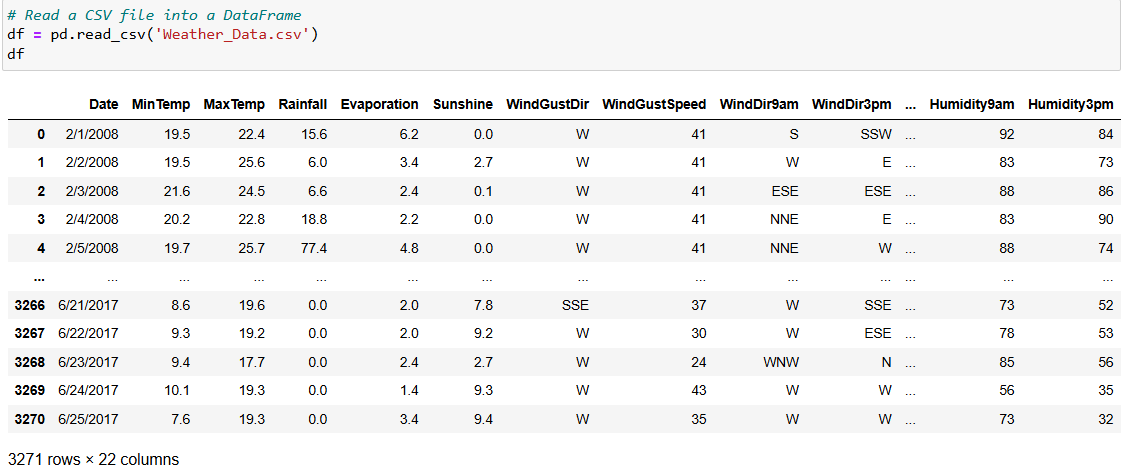Select the Humidity9am column header
Image resolution: width=1122 pixels, height=473 pixels.
[972, 104]
